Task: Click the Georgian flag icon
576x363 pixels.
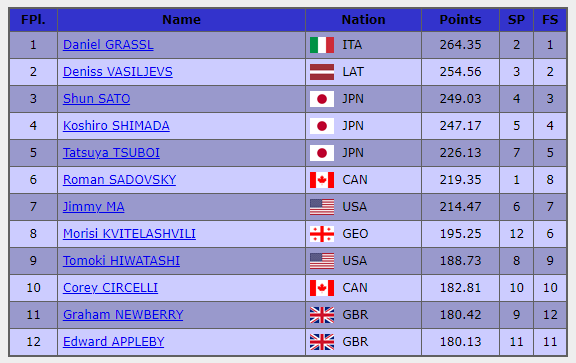Action: pyautogui.click(x=322, y=234)
